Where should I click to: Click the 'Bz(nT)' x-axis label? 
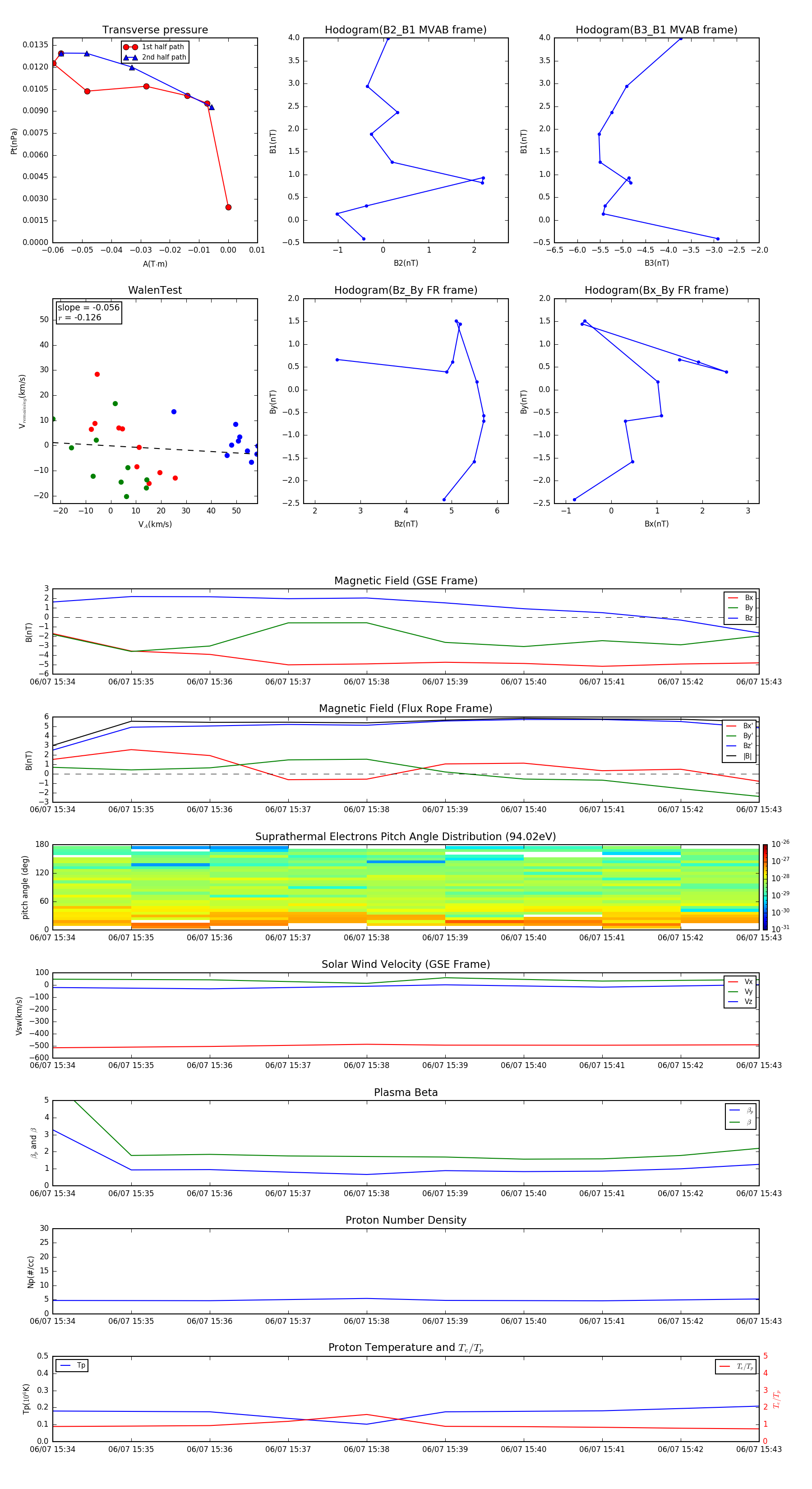coord(406,524)
